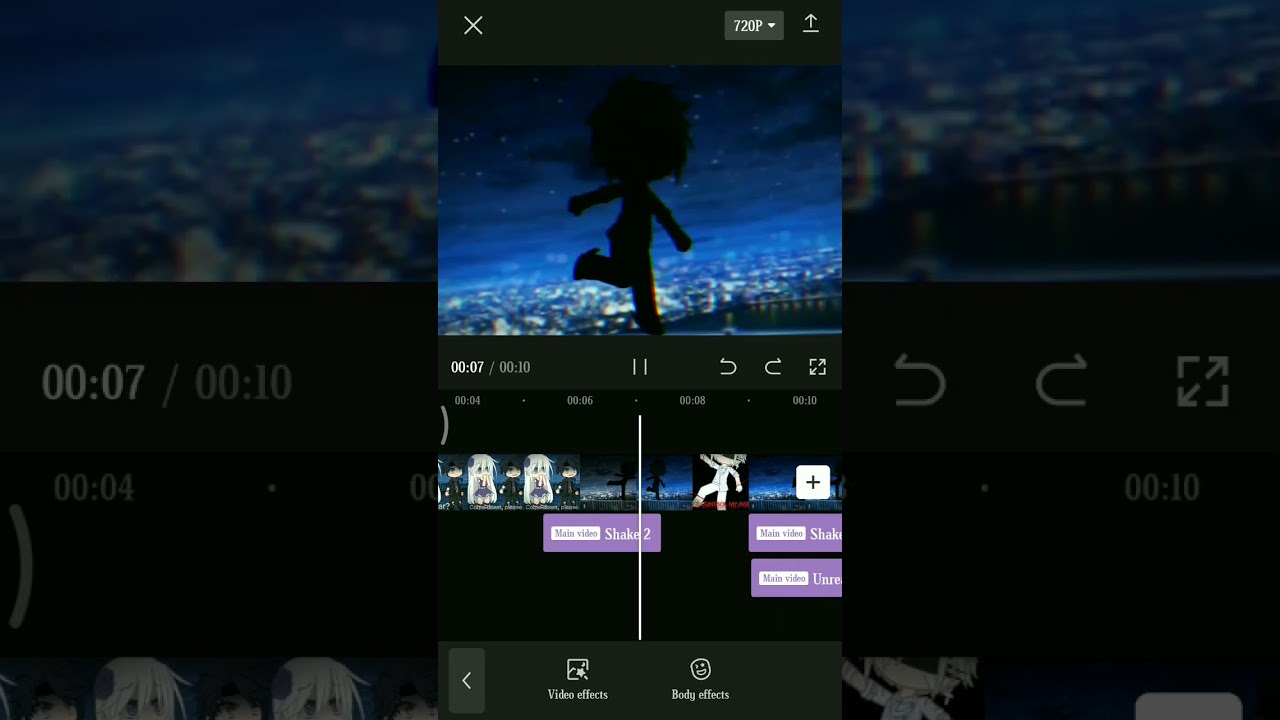The width and height of the screenshot is (1280, 720).
Task: Click the 00:07 current time readout
Action: [x=467, y=367]
